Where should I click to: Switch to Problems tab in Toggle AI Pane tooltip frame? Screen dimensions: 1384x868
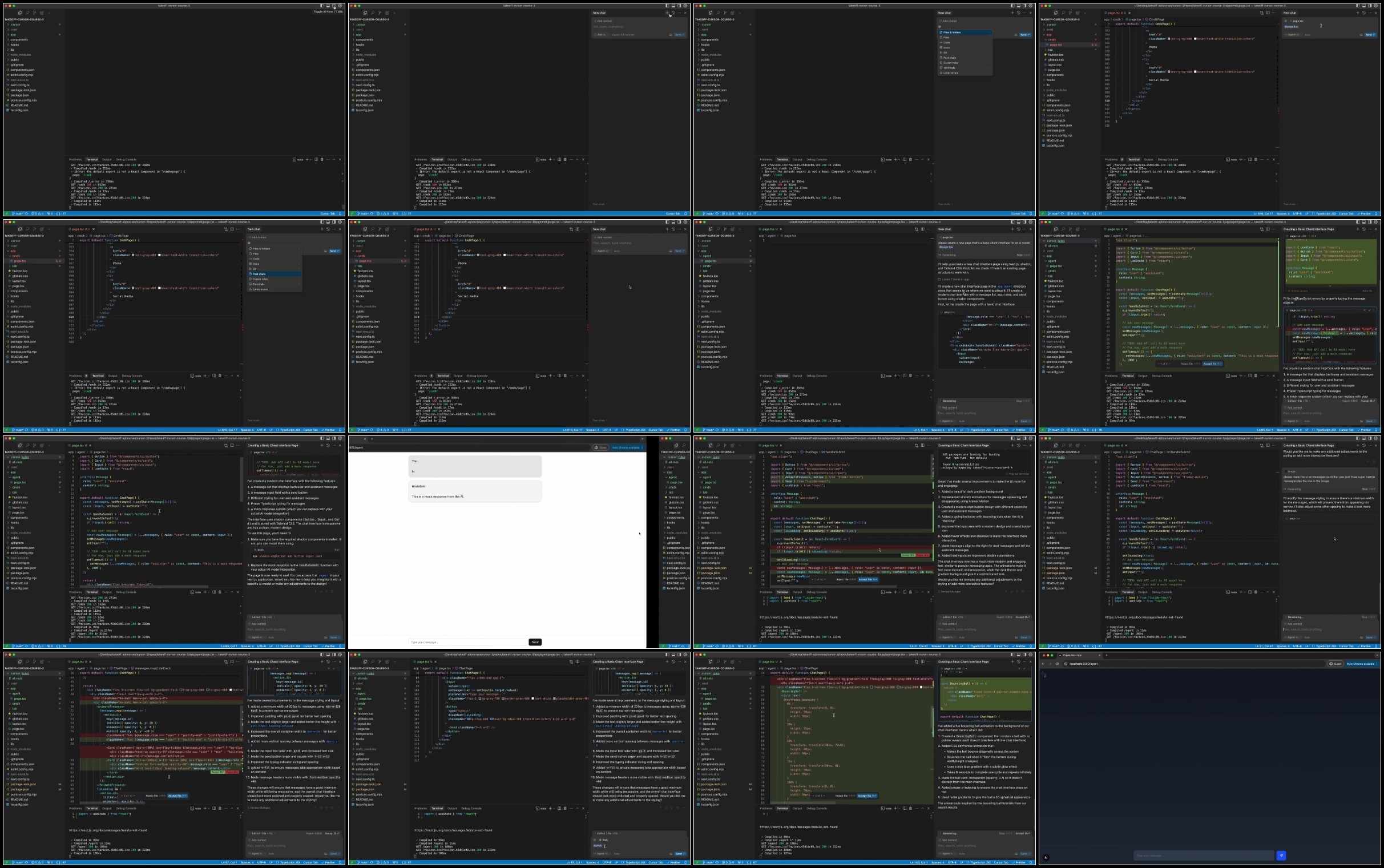click(x=75, y=160)
